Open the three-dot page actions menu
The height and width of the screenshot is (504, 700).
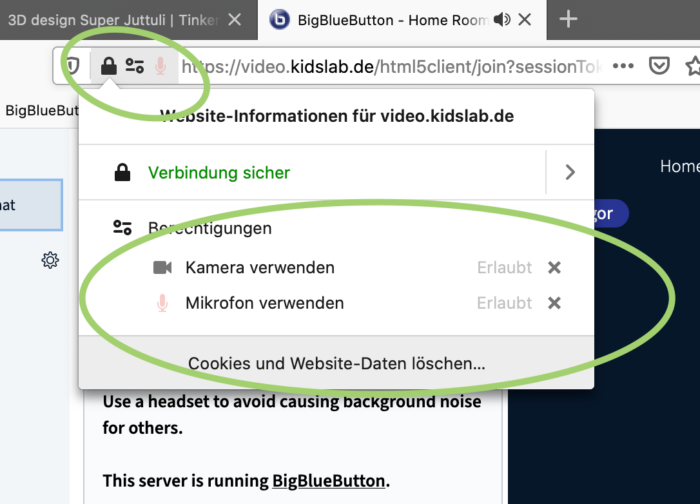622,66
